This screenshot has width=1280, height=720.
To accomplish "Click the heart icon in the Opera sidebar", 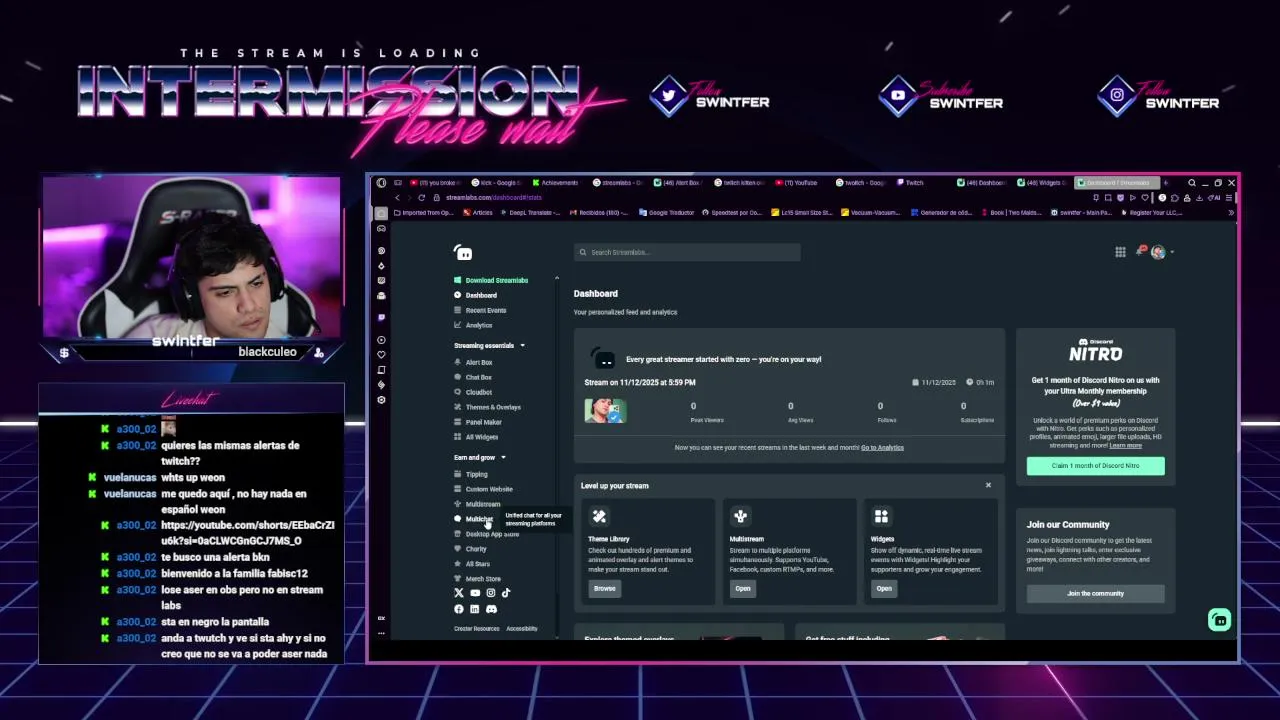I will coord(381,355).
